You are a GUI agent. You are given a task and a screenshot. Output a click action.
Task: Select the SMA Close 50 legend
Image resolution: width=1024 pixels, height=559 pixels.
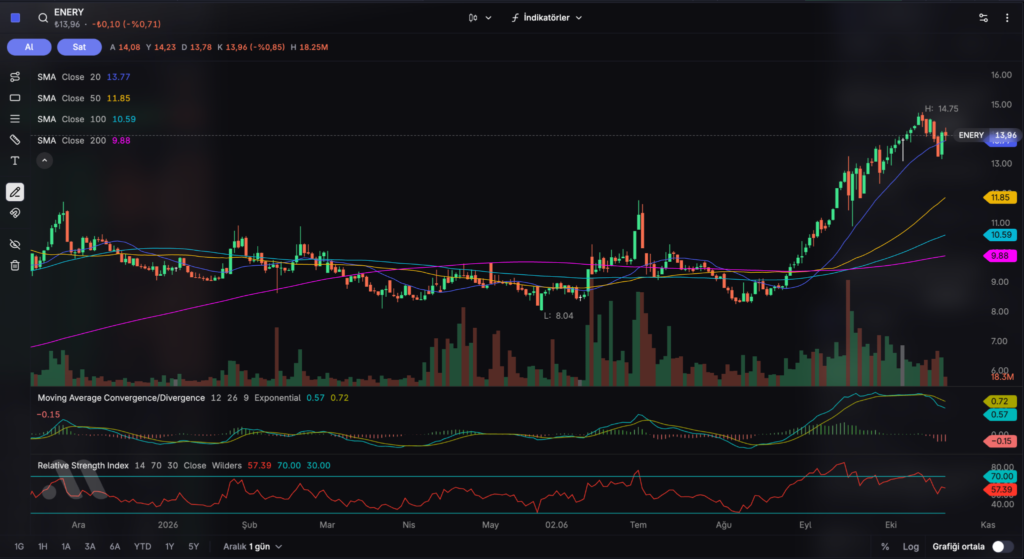click(x=84, y=98)
